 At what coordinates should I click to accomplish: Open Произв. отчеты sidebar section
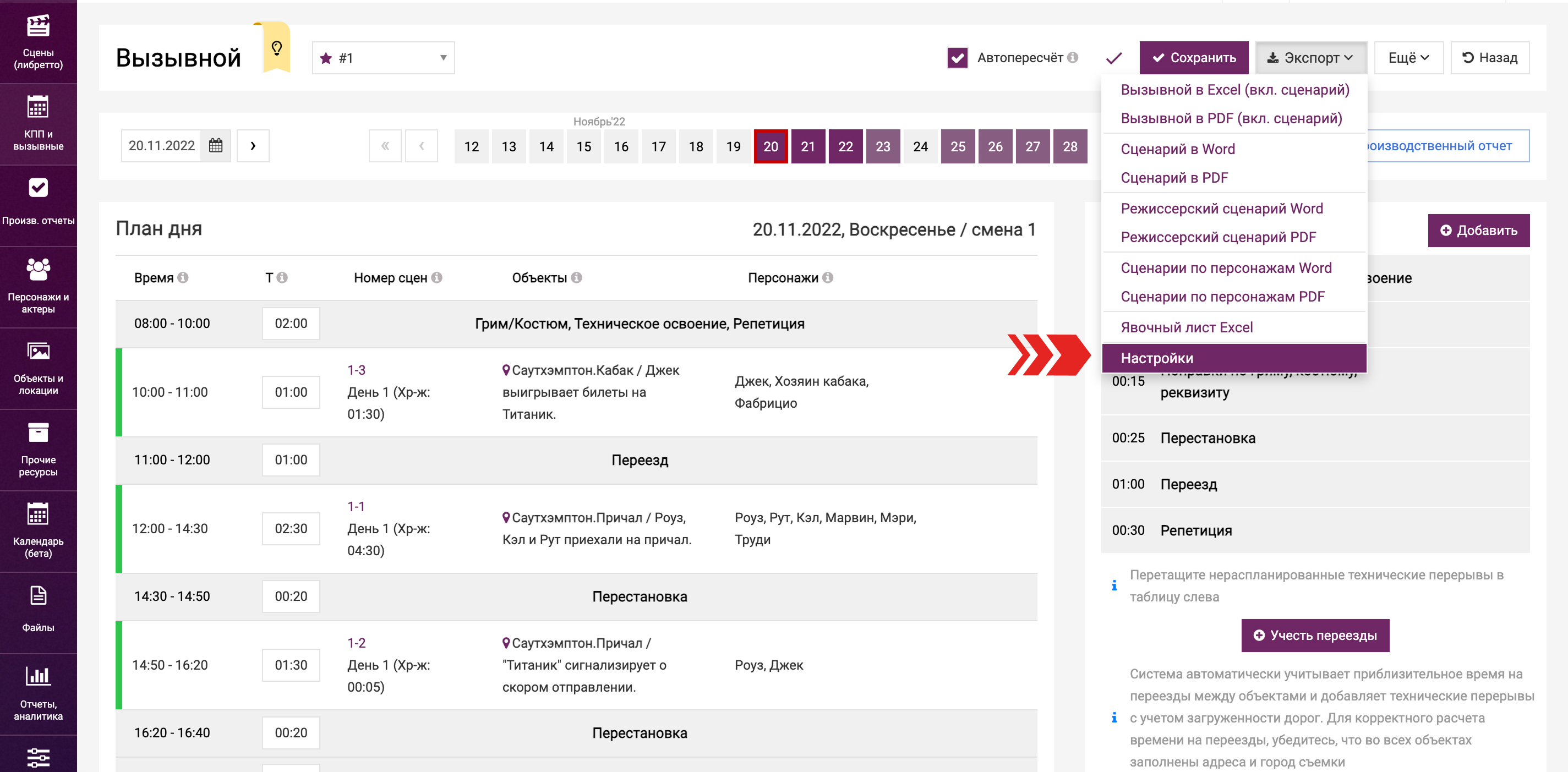pos(39,205)
